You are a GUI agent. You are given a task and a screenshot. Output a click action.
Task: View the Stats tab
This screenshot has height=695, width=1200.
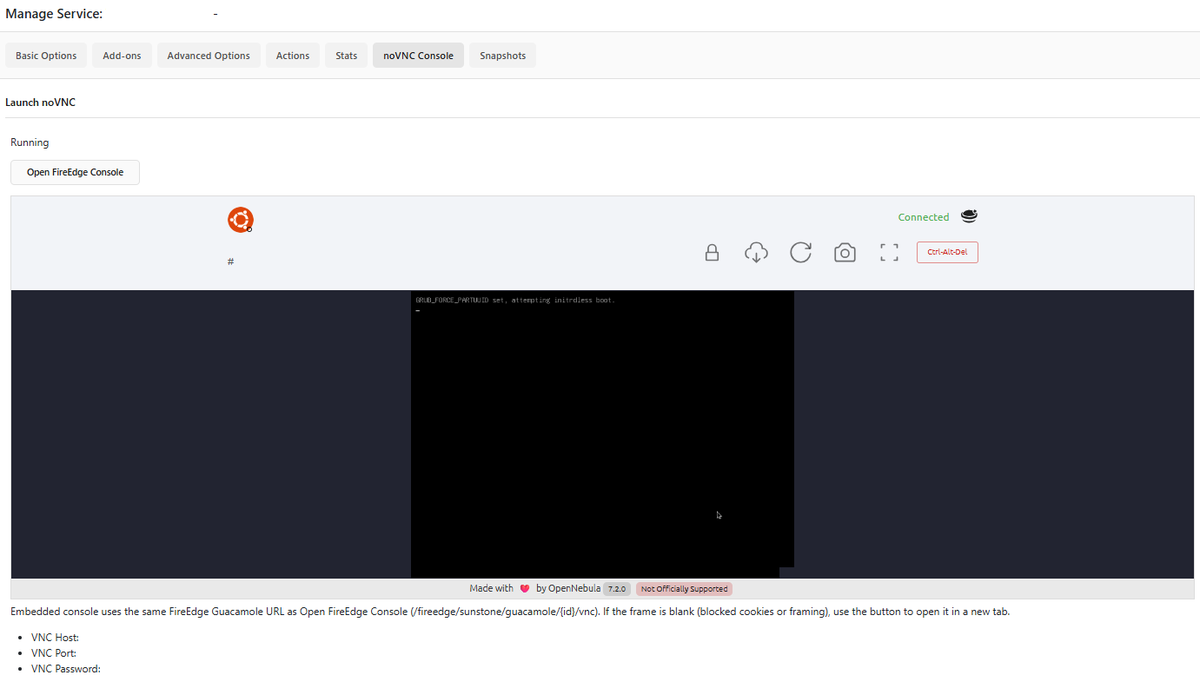coord(346,55)
